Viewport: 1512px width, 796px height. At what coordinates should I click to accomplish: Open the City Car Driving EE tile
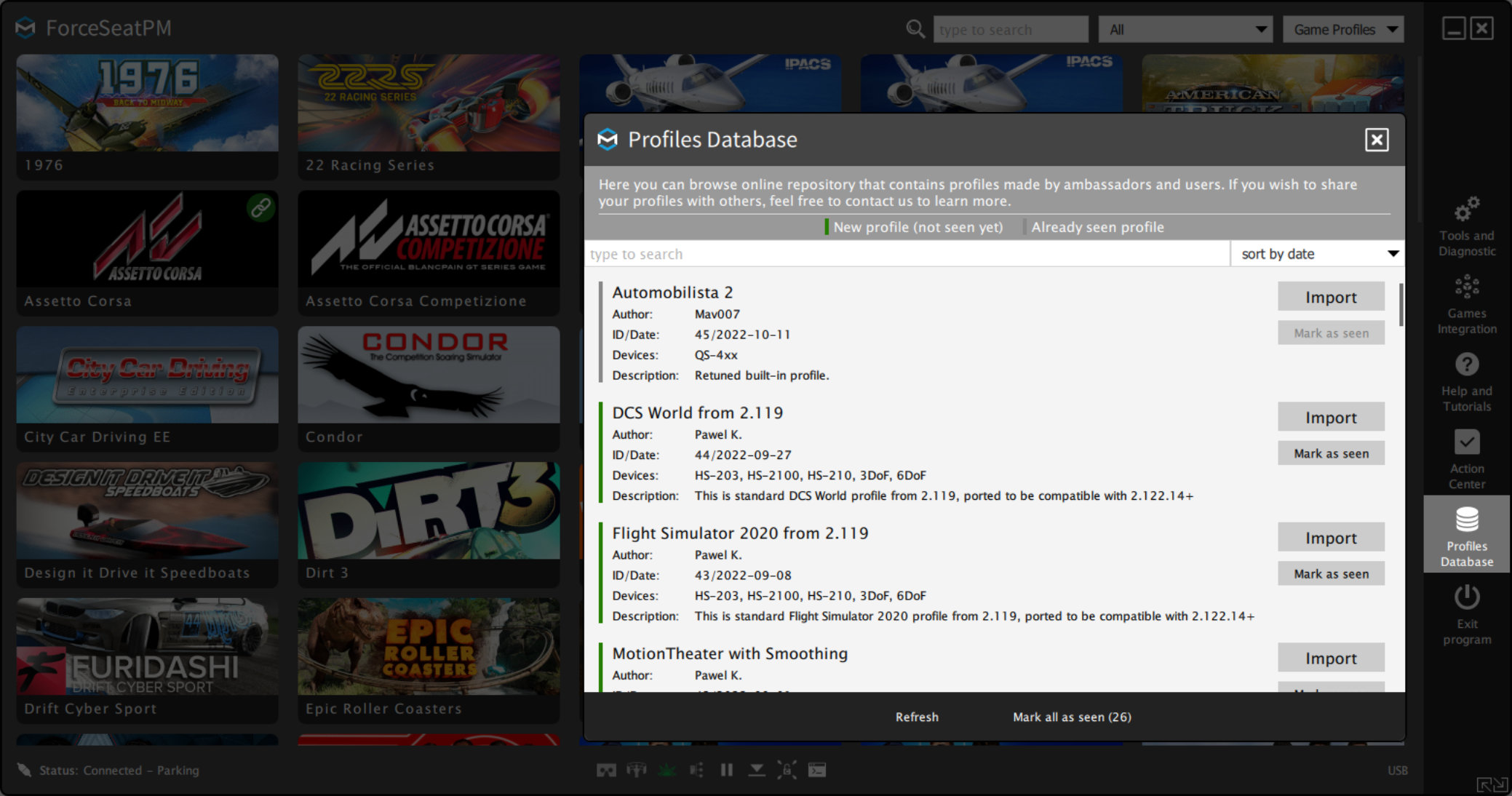coord(147,389)
